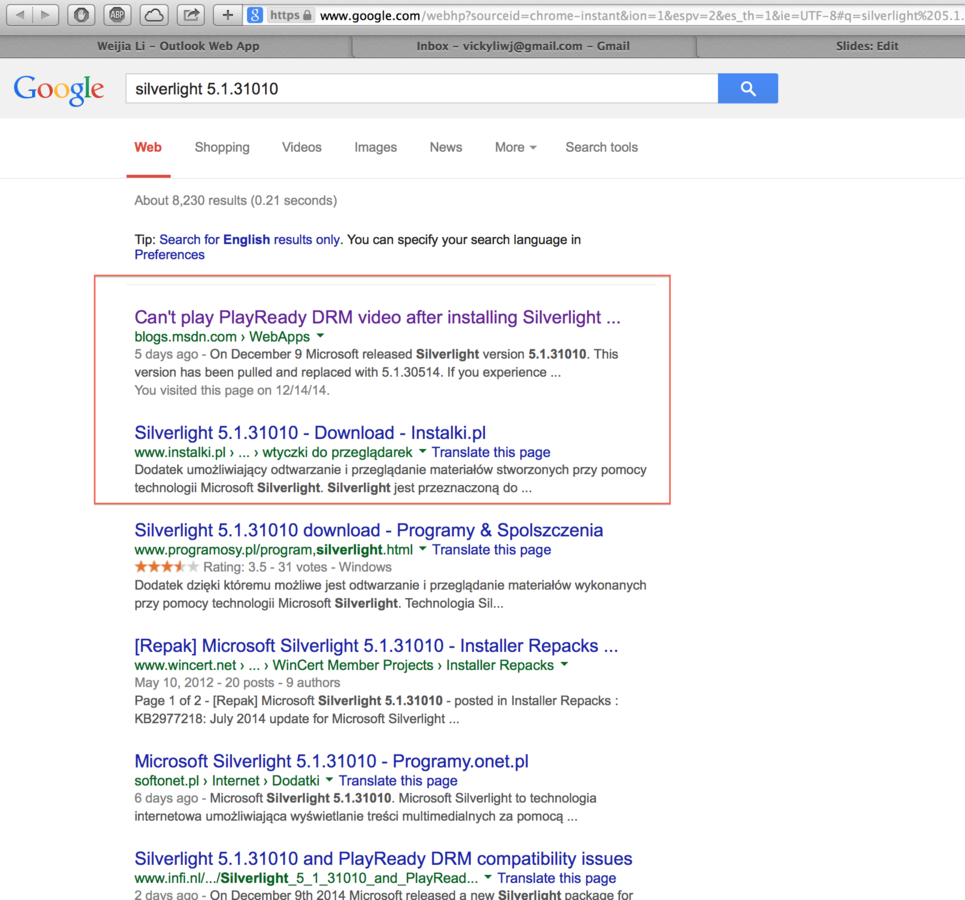Click Translate this page for infi.nl result
The height and width of the screenshot is (900, 965).
[556, 878]
